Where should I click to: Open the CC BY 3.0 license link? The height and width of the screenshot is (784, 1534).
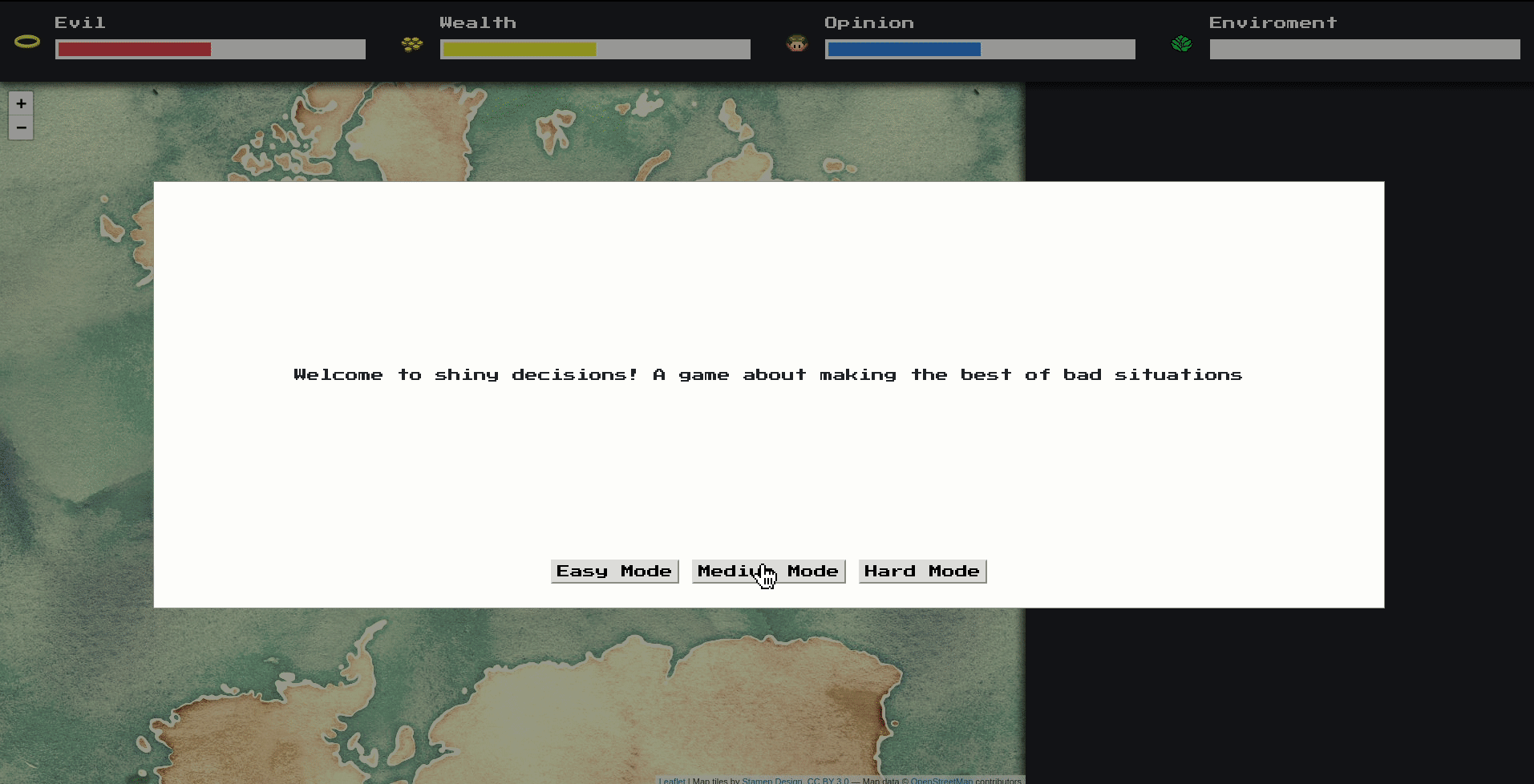(828, 780)
